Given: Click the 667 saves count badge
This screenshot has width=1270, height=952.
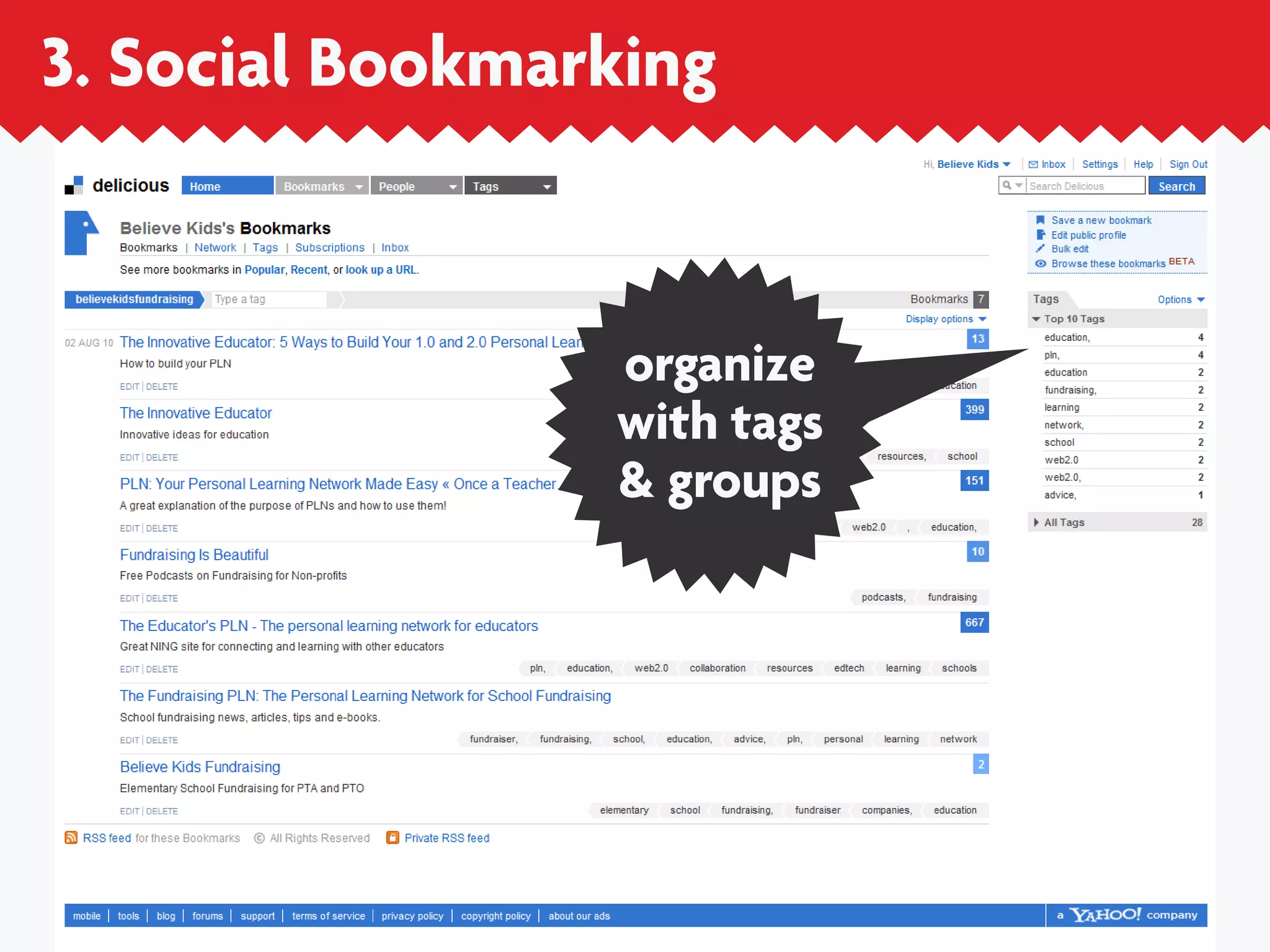Looking at the screenshot, I should pos(974,622).
